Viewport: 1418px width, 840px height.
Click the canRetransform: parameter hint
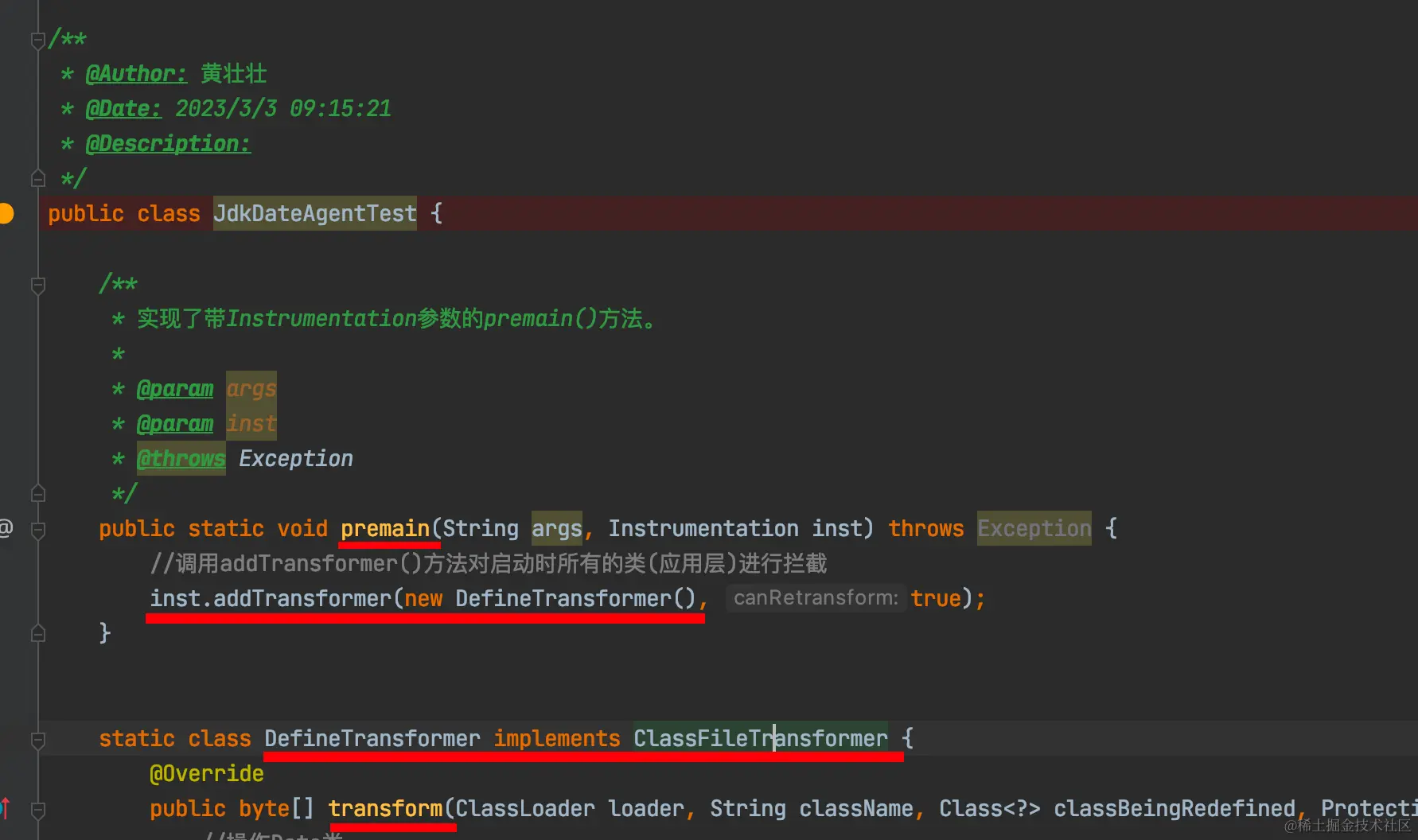click(816, 598)
